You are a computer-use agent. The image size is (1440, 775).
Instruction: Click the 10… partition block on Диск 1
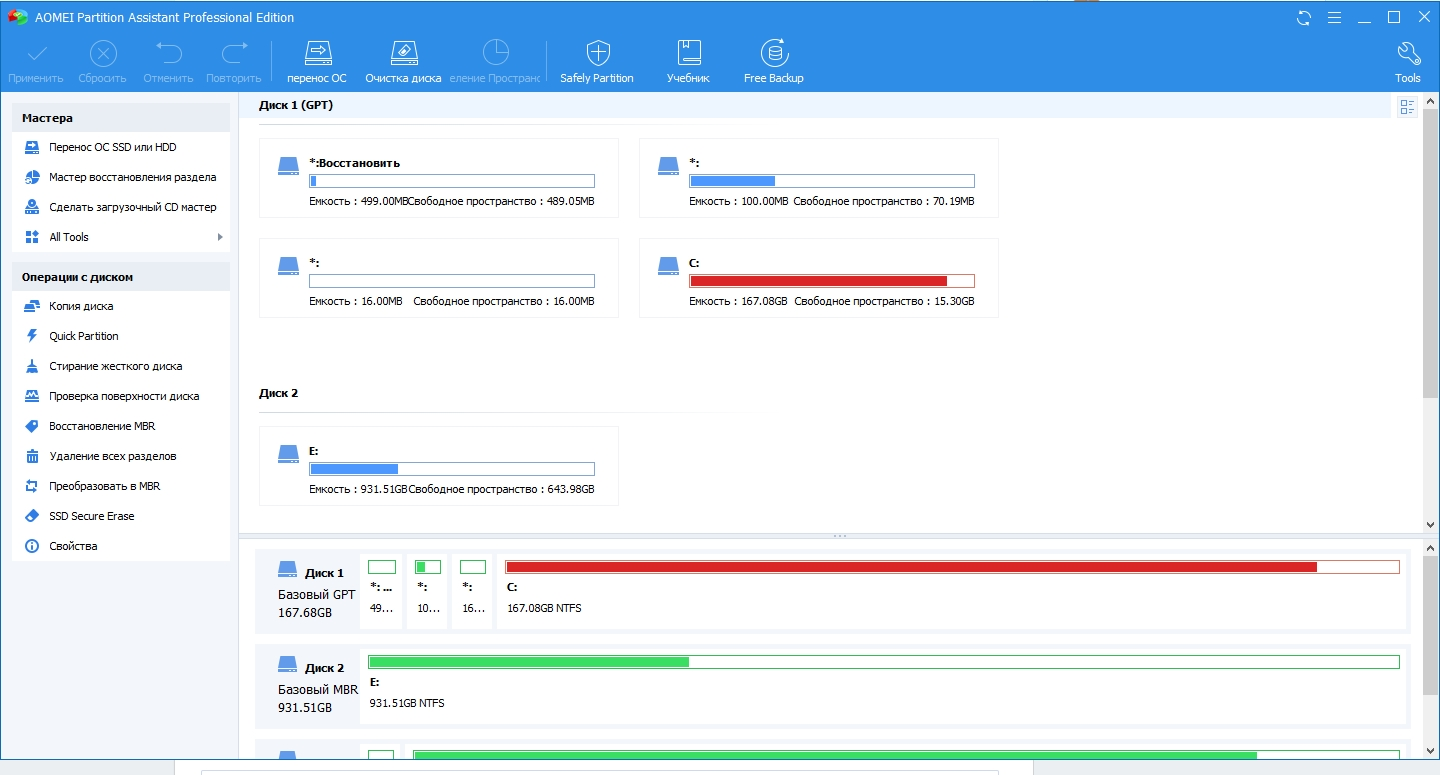427,592
